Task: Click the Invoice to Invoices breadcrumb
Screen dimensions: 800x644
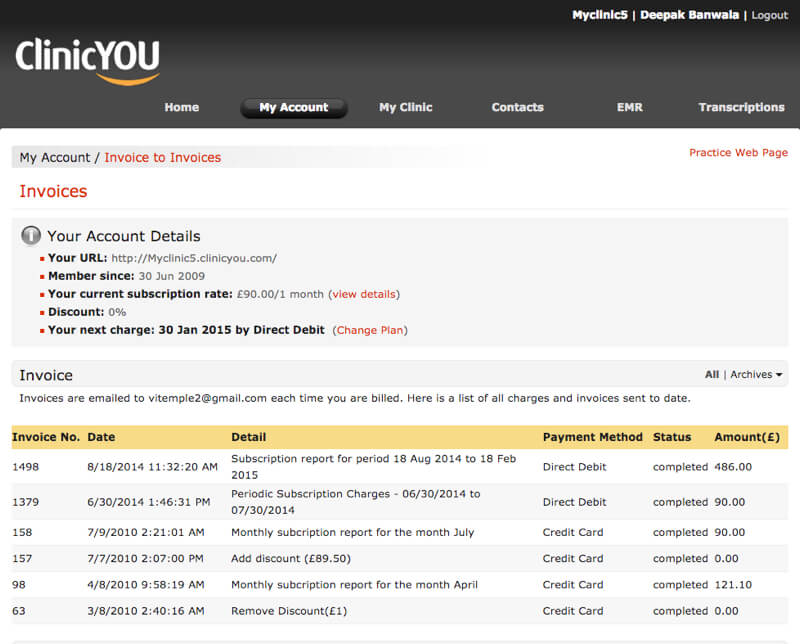Action: [163, 158]
